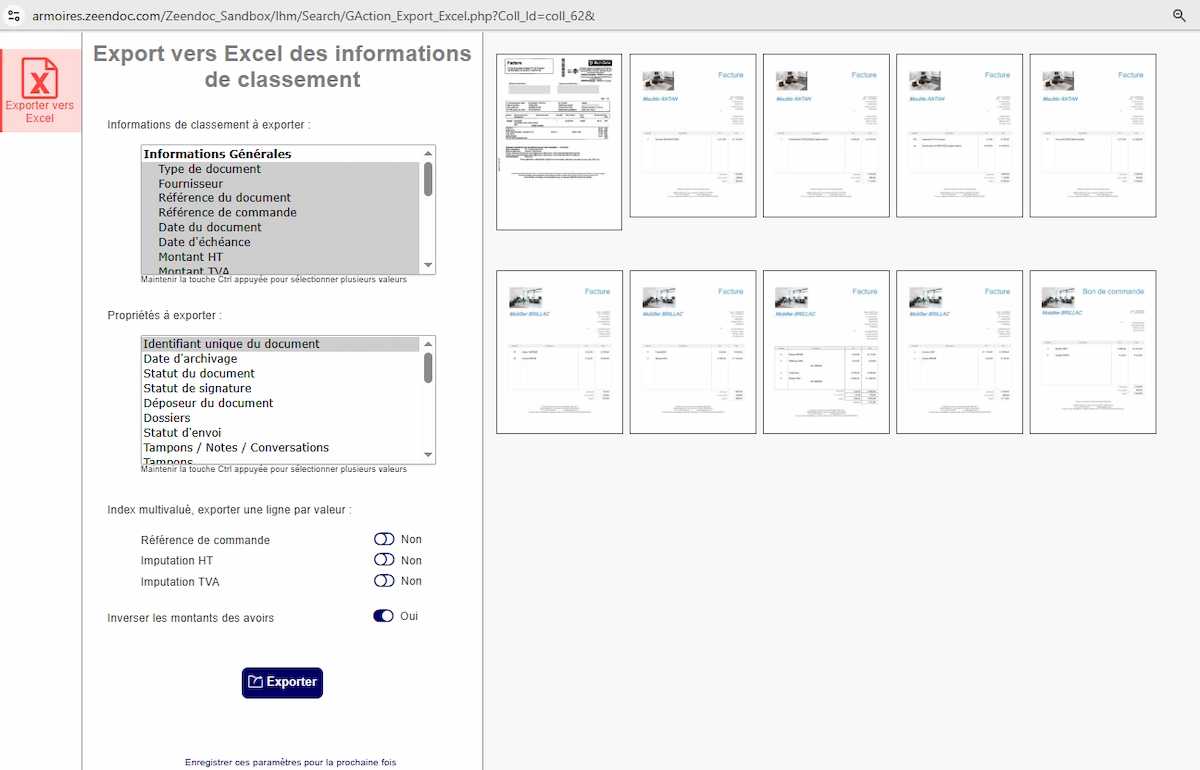Open the site information icon in address bar
This screenshot has width=1200, height=770.
13,15
